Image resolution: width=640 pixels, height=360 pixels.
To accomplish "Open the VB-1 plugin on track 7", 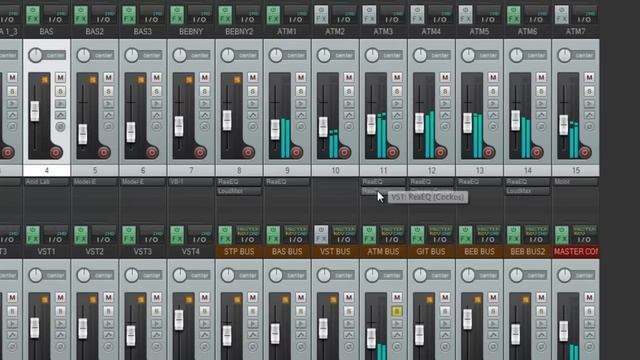I will click(x=191, y=182).
